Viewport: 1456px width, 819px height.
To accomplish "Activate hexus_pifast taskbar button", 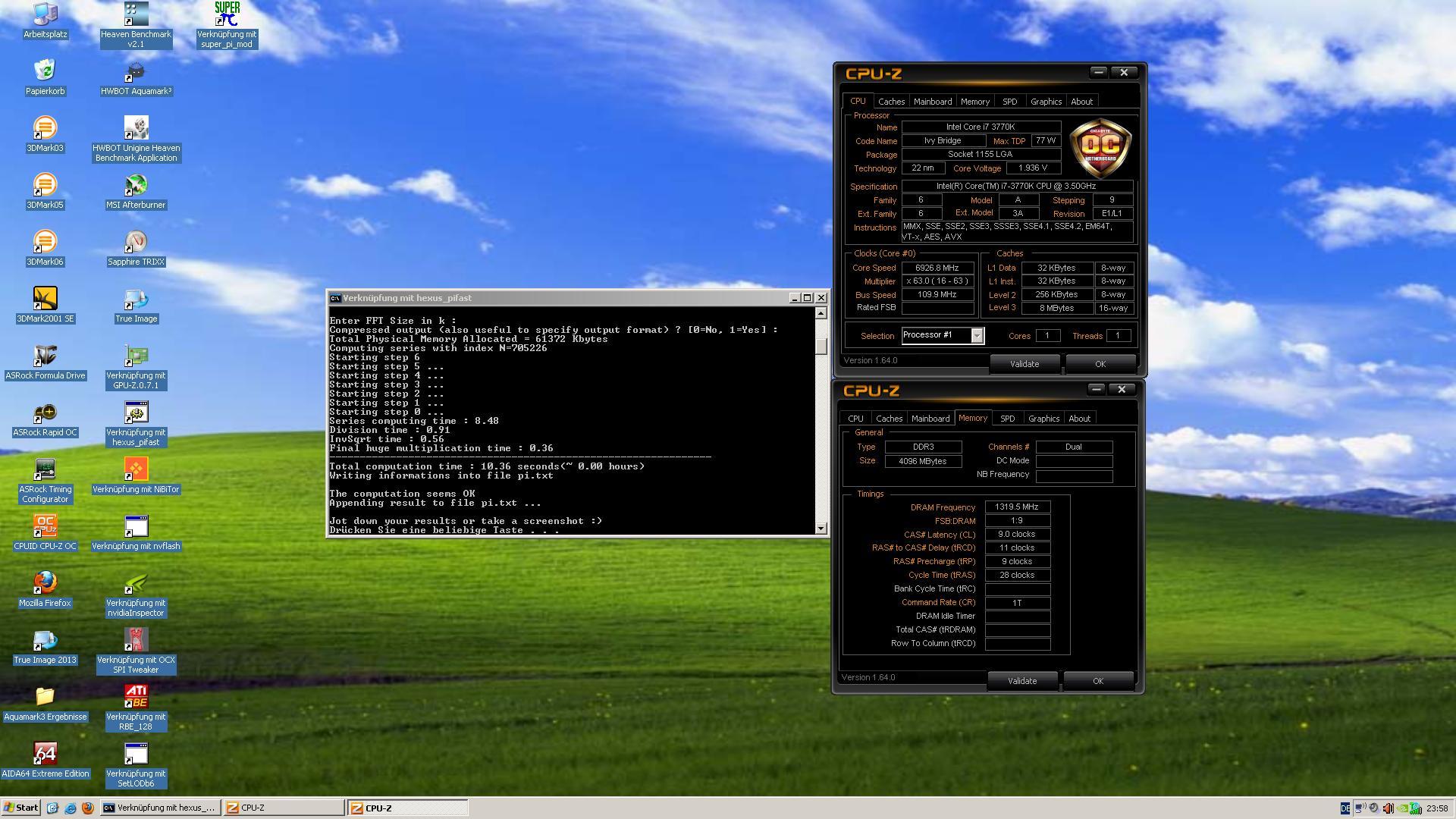I will 161,808.
